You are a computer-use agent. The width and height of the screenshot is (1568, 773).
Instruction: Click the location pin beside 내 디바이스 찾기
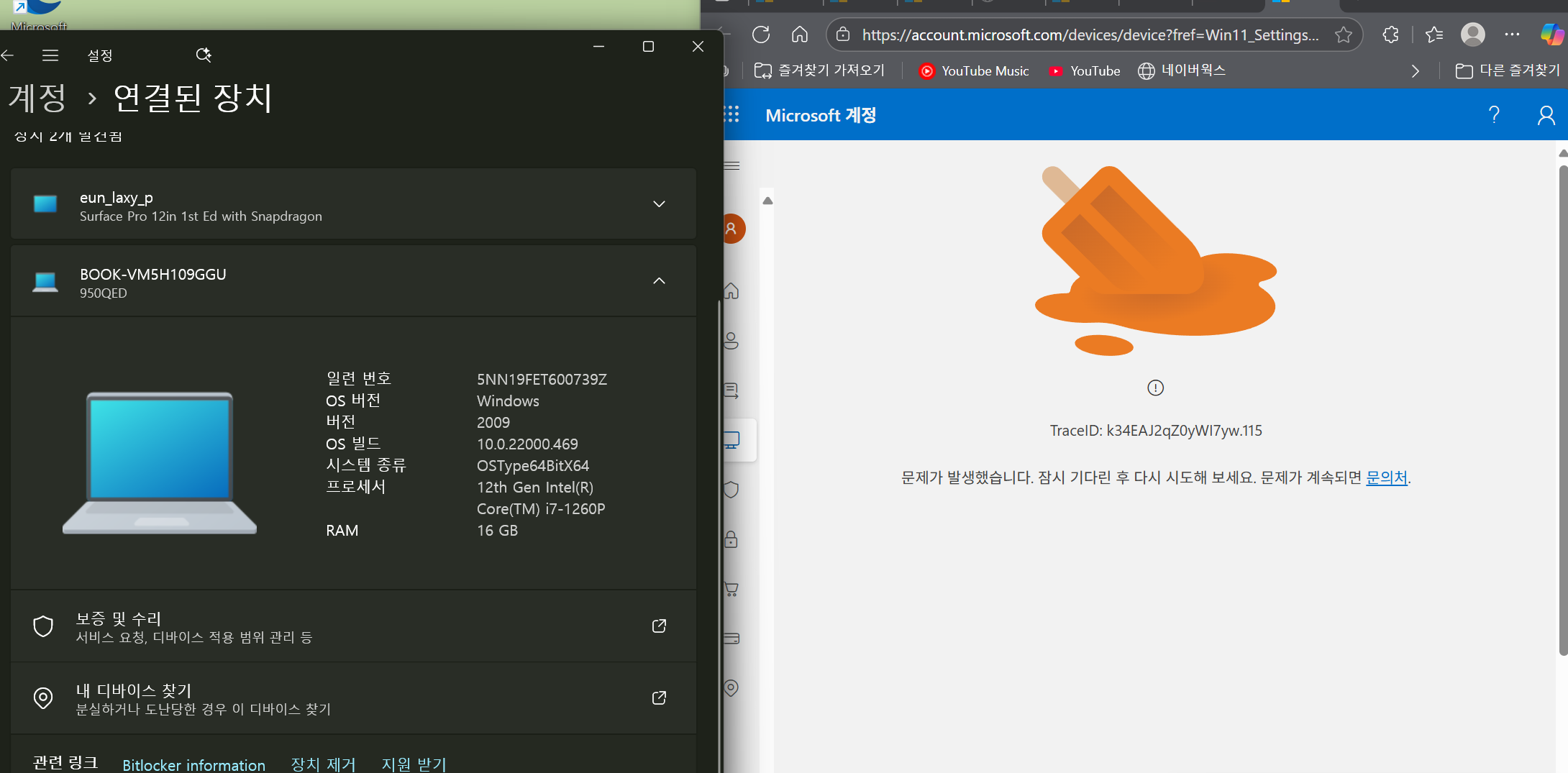point(43,698)
